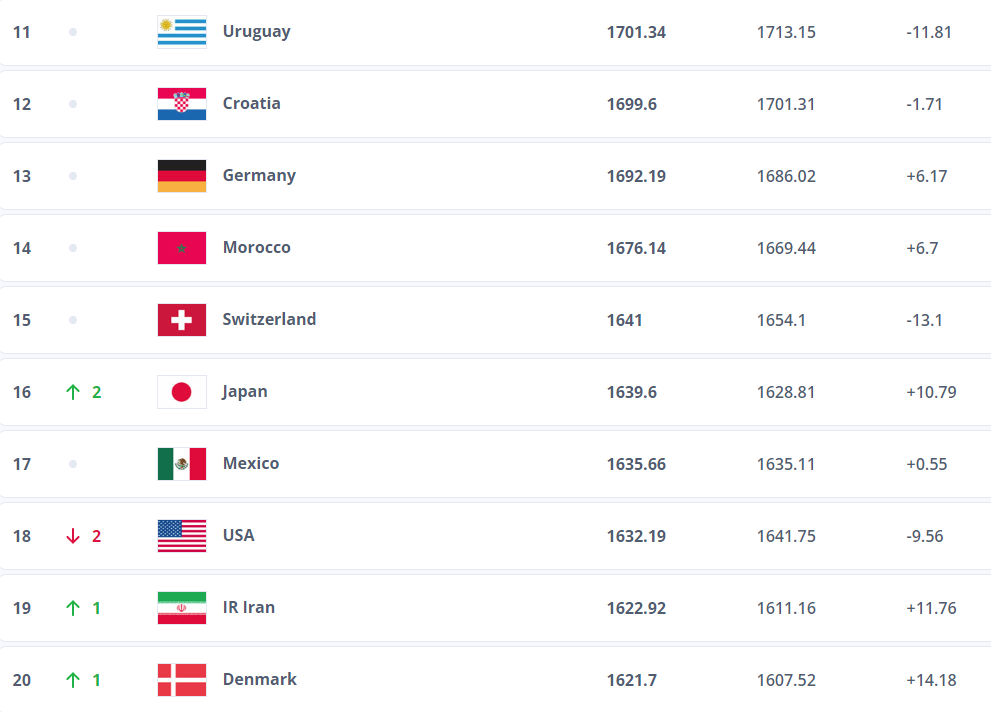This screenshot has height=712, width=991.
Task: Click the Morocco flag icon
Action: pyautogui.click(x=182, y=248)
